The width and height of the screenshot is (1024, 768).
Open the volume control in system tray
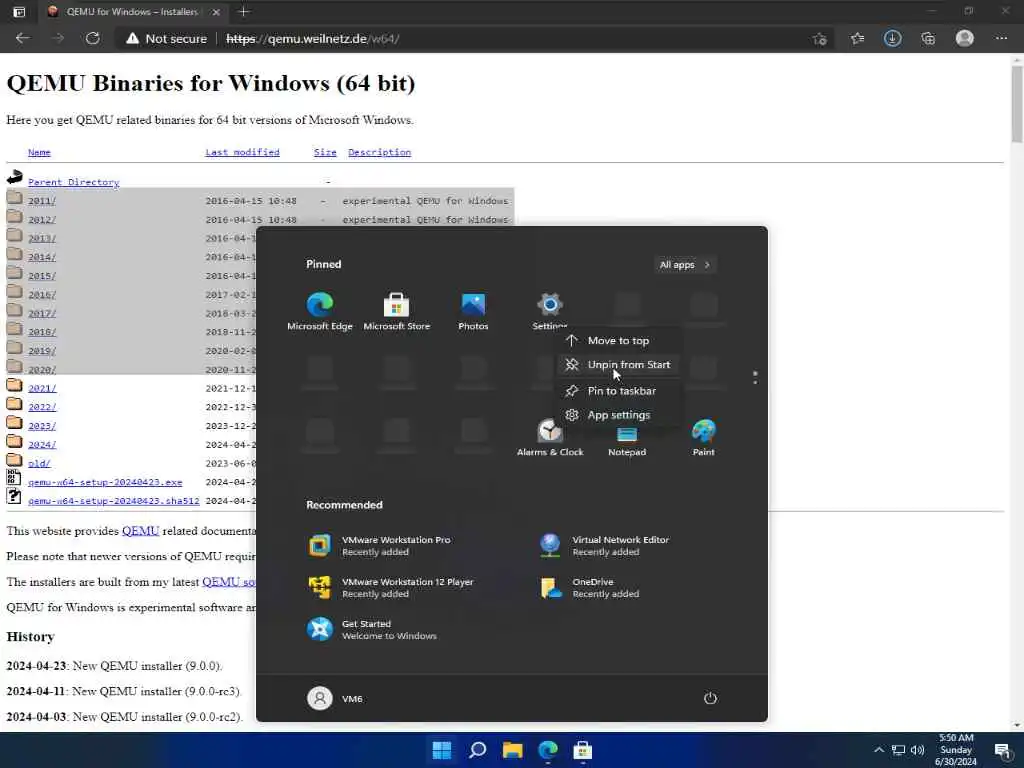918,750
